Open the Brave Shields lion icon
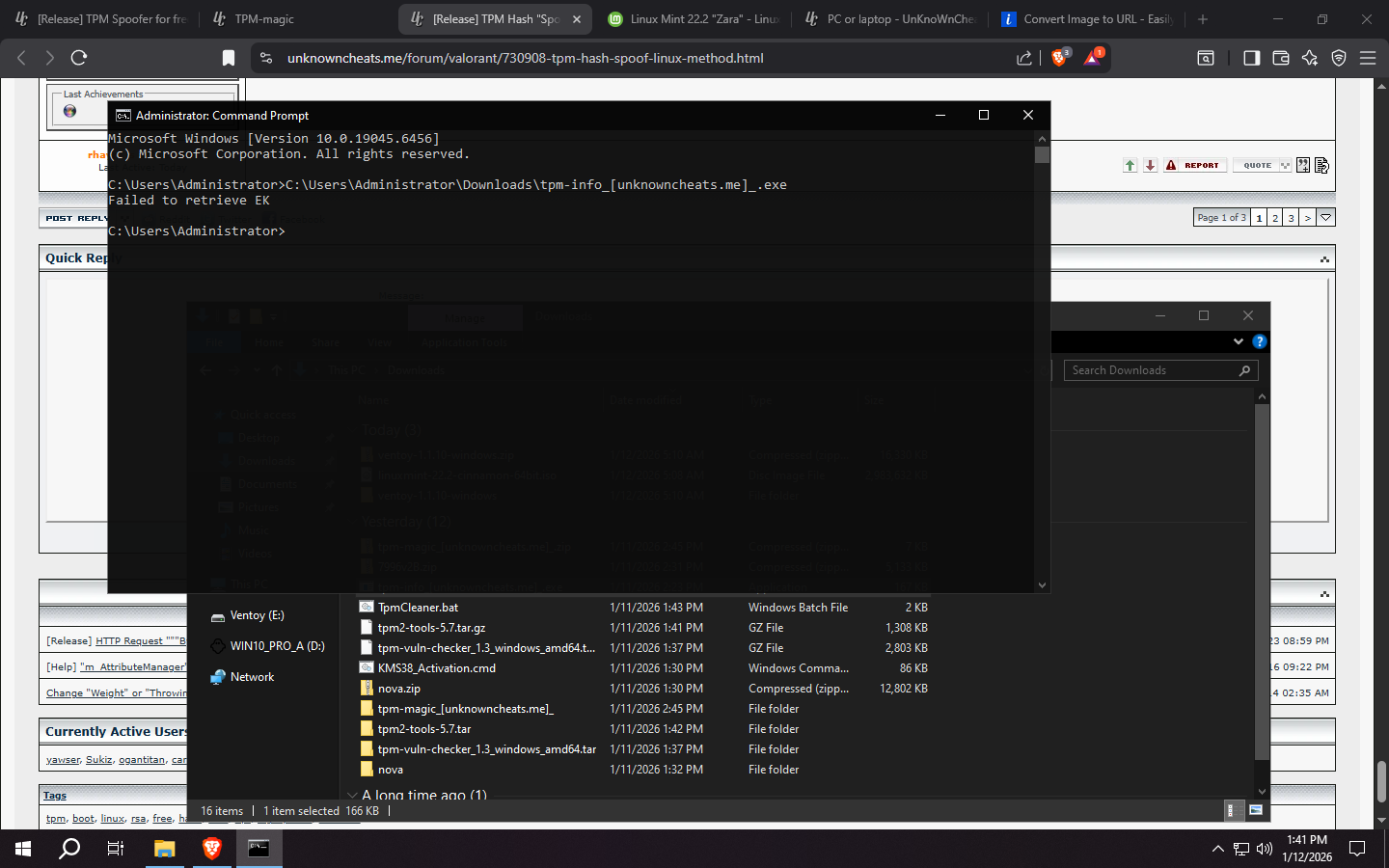The height and width of the screenshot is (868, 1389). pos(1059,58)
